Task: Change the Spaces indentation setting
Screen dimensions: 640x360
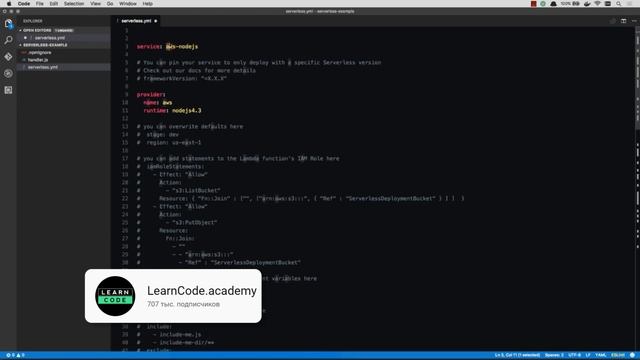Action: 554,355
